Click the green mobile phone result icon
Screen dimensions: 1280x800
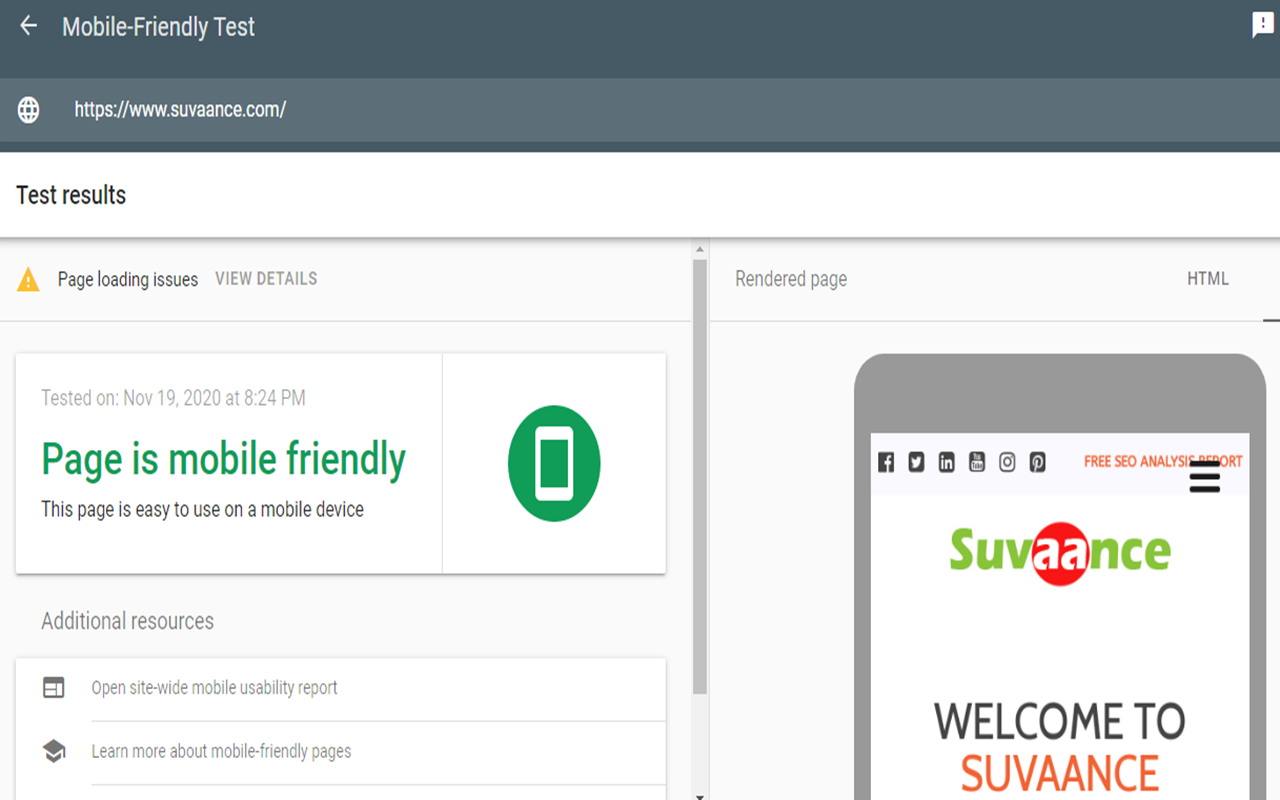pyautogui.click(x=554, y=464)
